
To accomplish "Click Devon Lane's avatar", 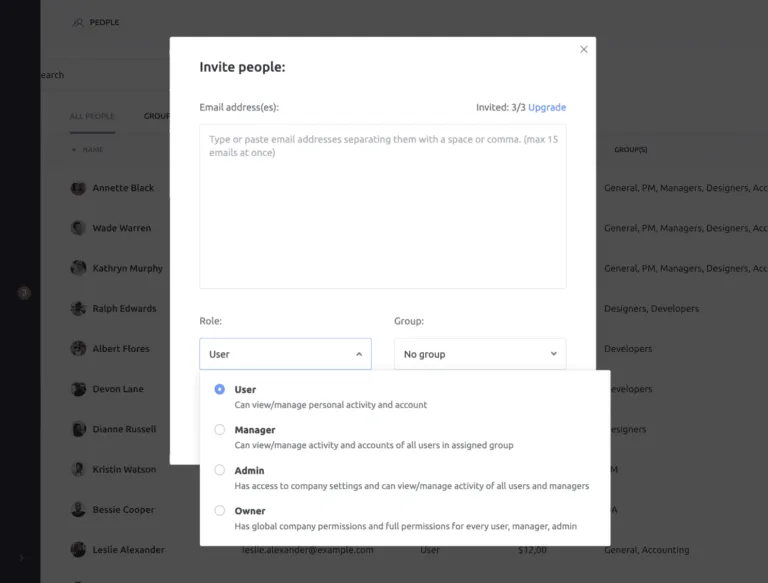I will (78, 389).
